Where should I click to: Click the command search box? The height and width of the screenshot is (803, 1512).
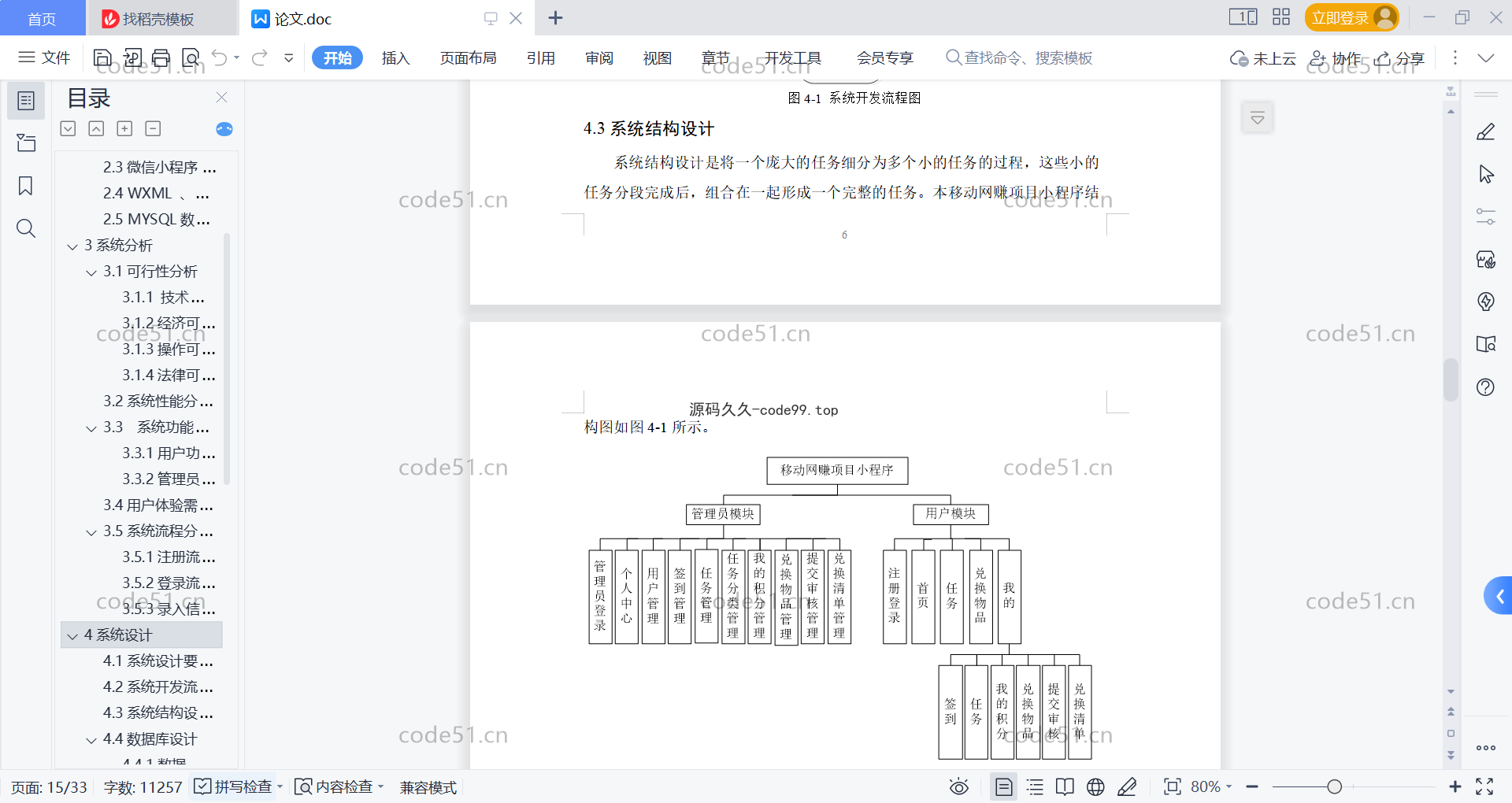(1019, 57)
